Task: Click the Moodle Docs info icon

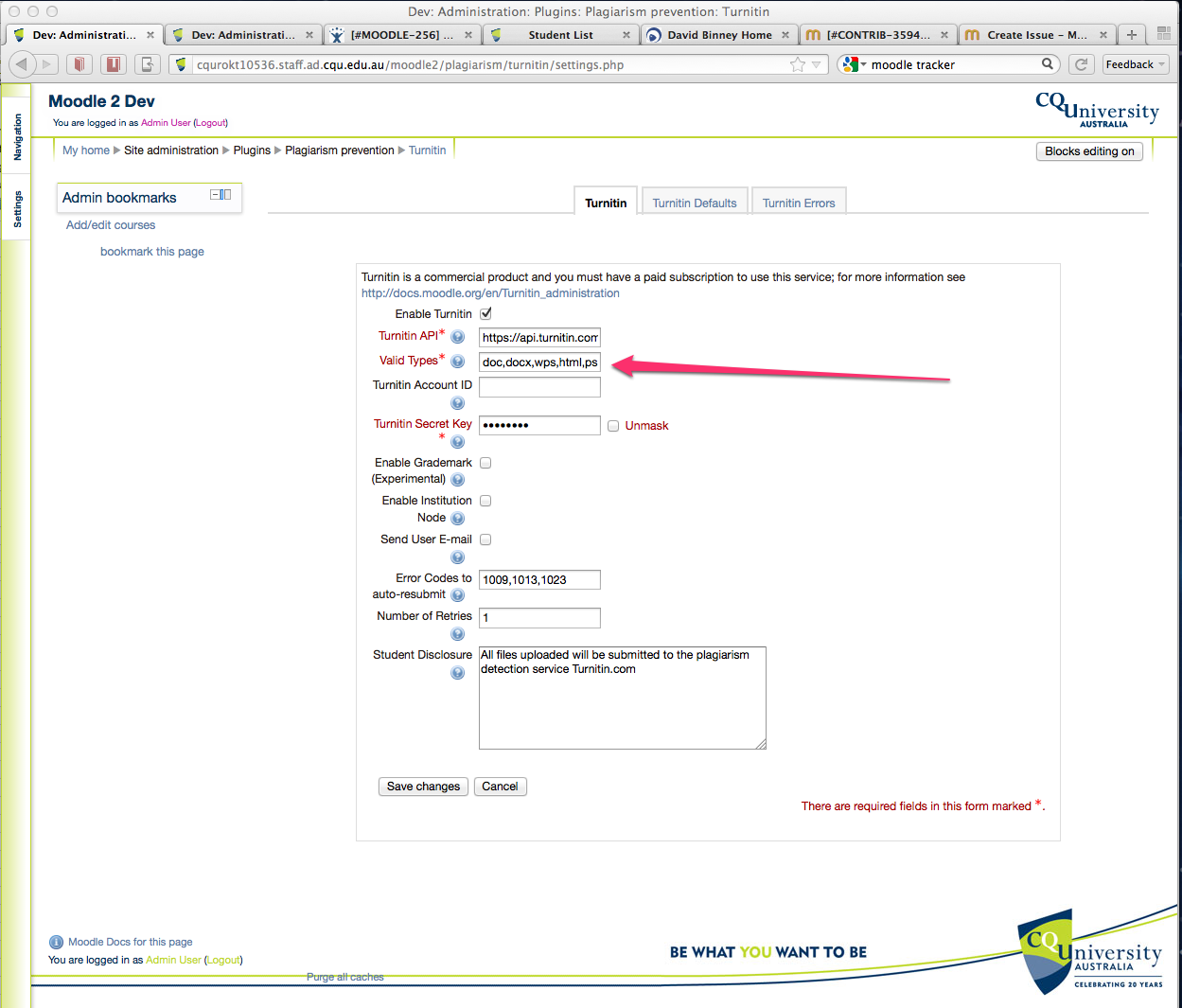Action: pos(57,942)
